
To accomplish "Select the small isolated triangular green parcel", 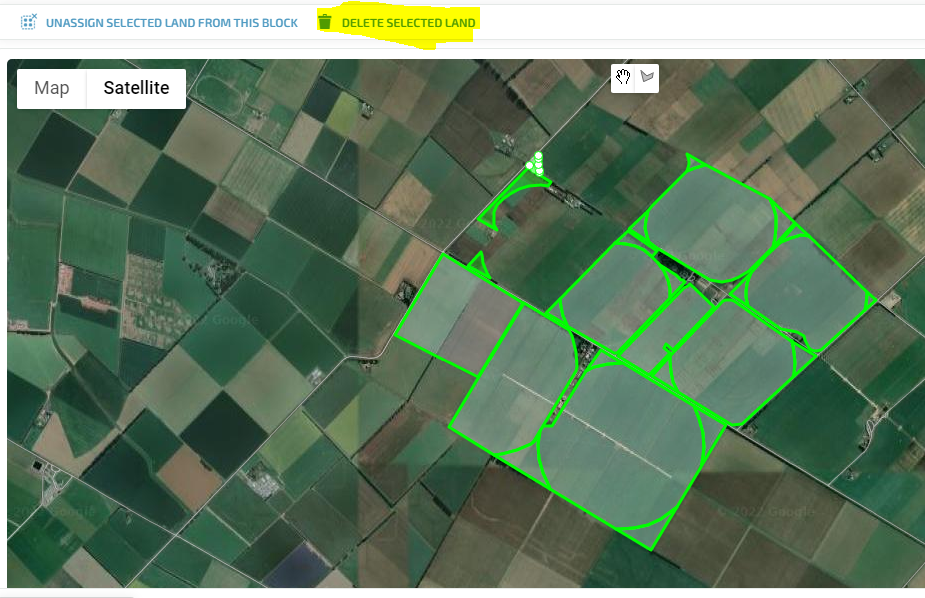I will click(477, 265).
